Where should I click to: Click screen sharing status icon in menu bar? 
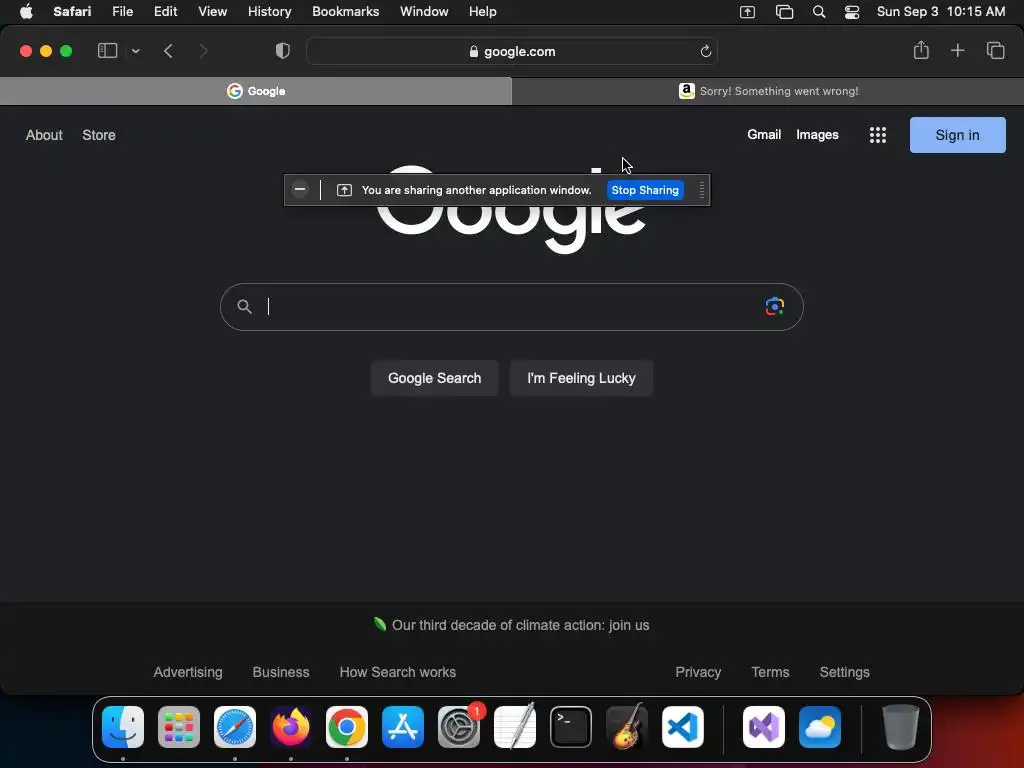point(747,12)
